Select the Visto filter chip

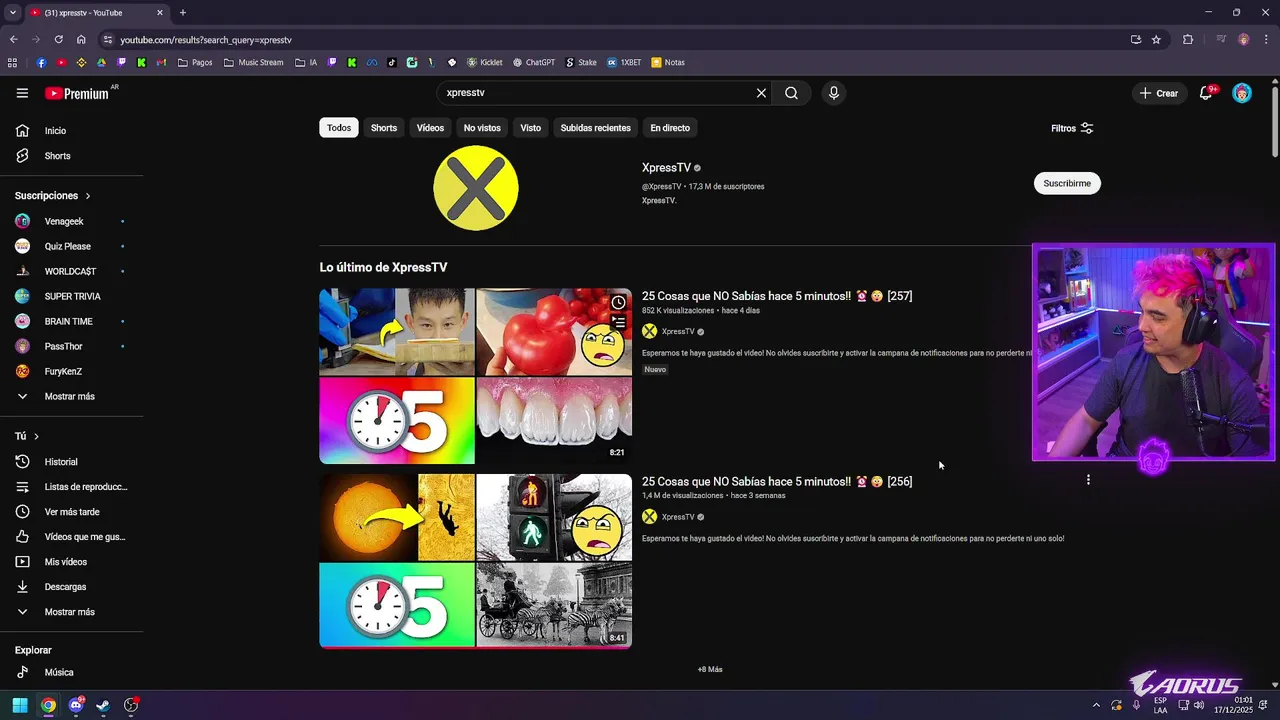click(531, 128)
